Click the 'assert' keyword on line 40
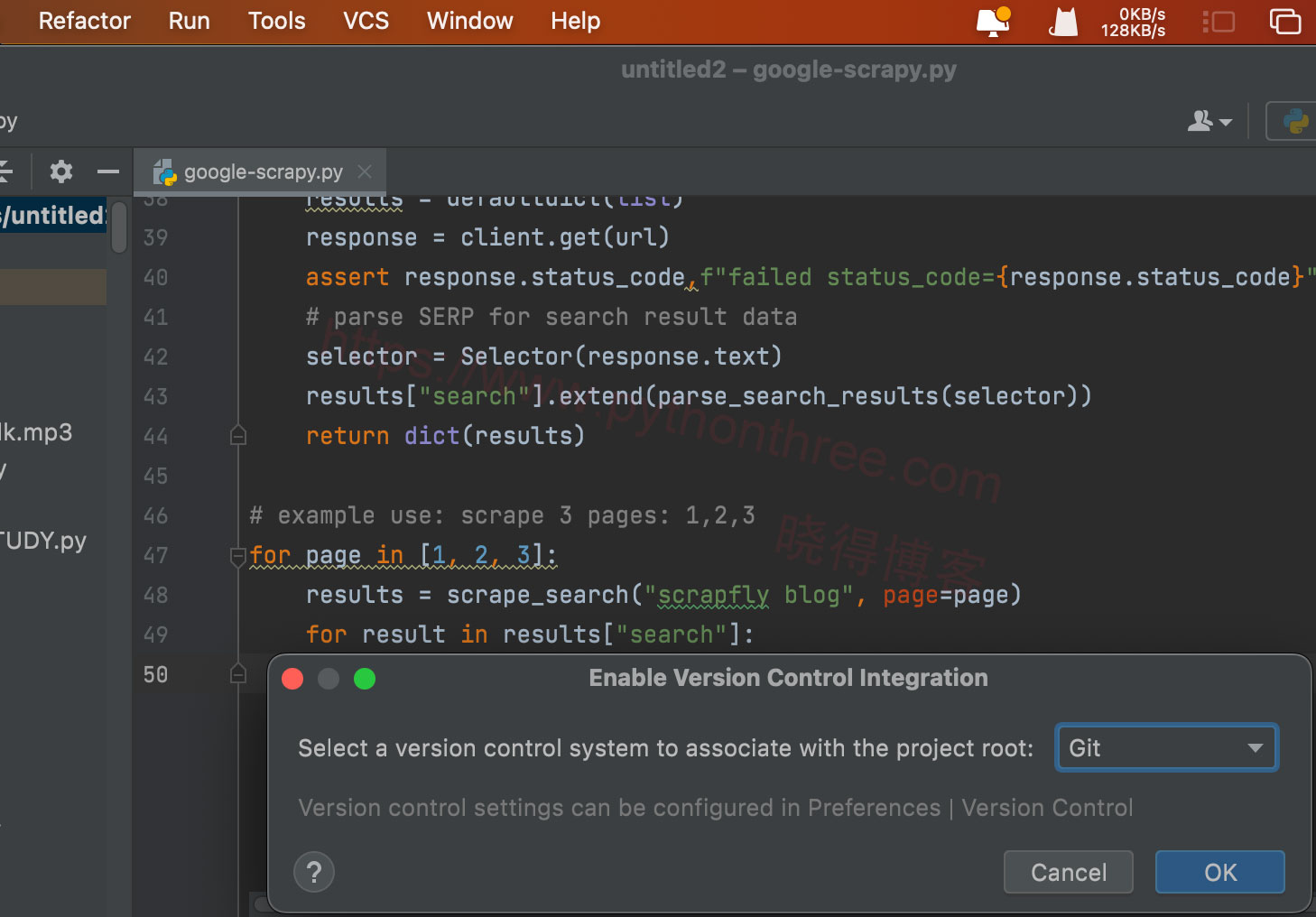The image size is (1316, 917). 348,277
